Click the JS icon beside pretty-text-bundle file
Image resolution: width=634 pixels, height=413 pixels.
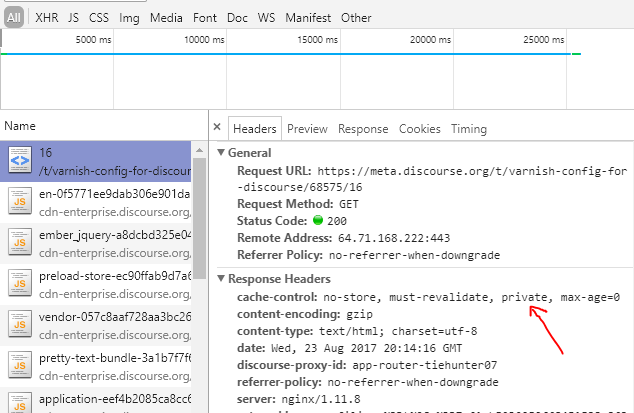19,360
